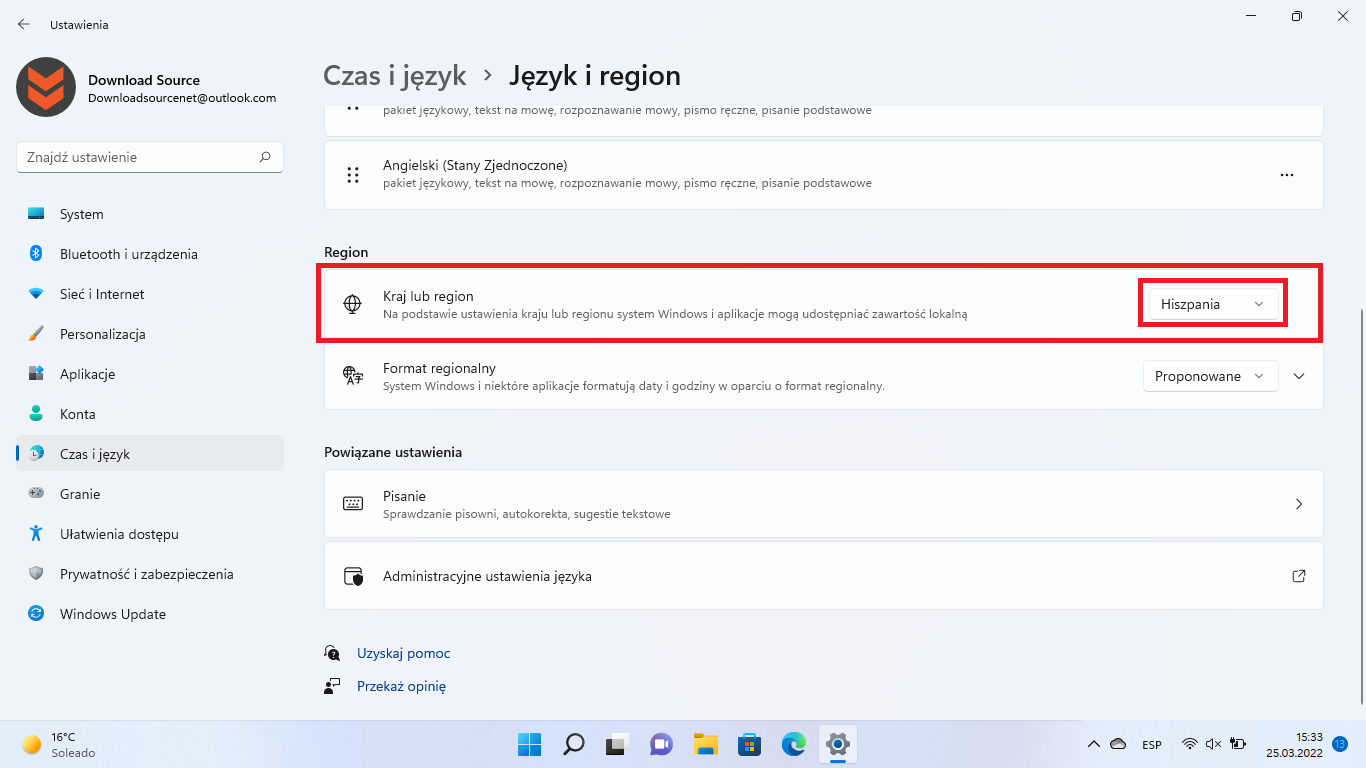Open Bluetooth i urządzenia section
The height and width of the screenshot is (768, 1366).
[150, 254]
